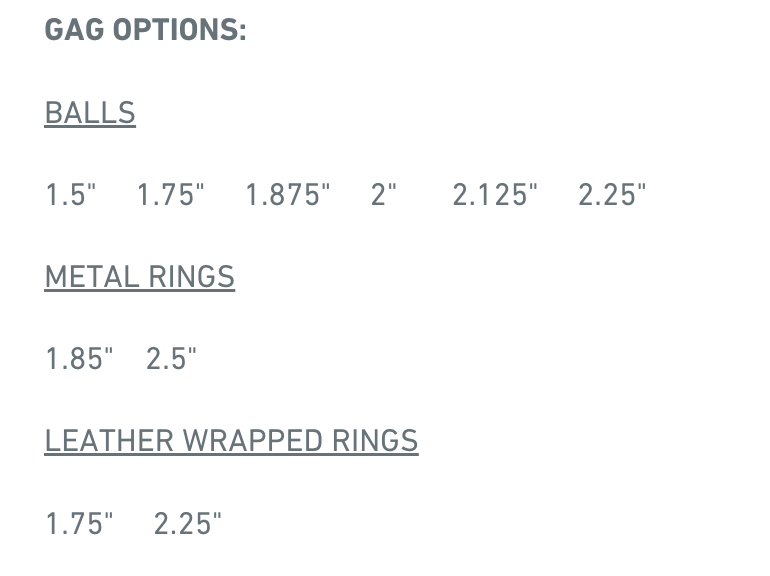Select the 1.875" ball size
Screen dimensions: 770x576
click(x=288, y=194)
